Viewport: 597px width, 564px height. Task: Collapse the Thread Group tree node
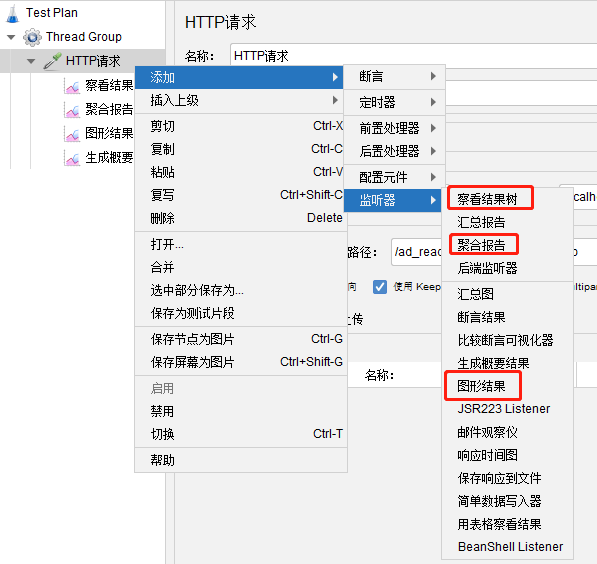tap(11, 37)
